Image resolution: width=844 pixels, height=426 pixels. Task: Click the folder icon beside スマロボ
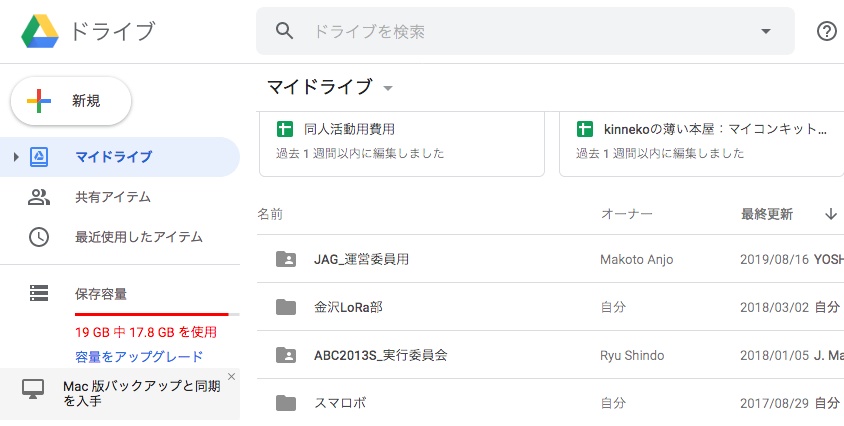[x=286, y=403]
